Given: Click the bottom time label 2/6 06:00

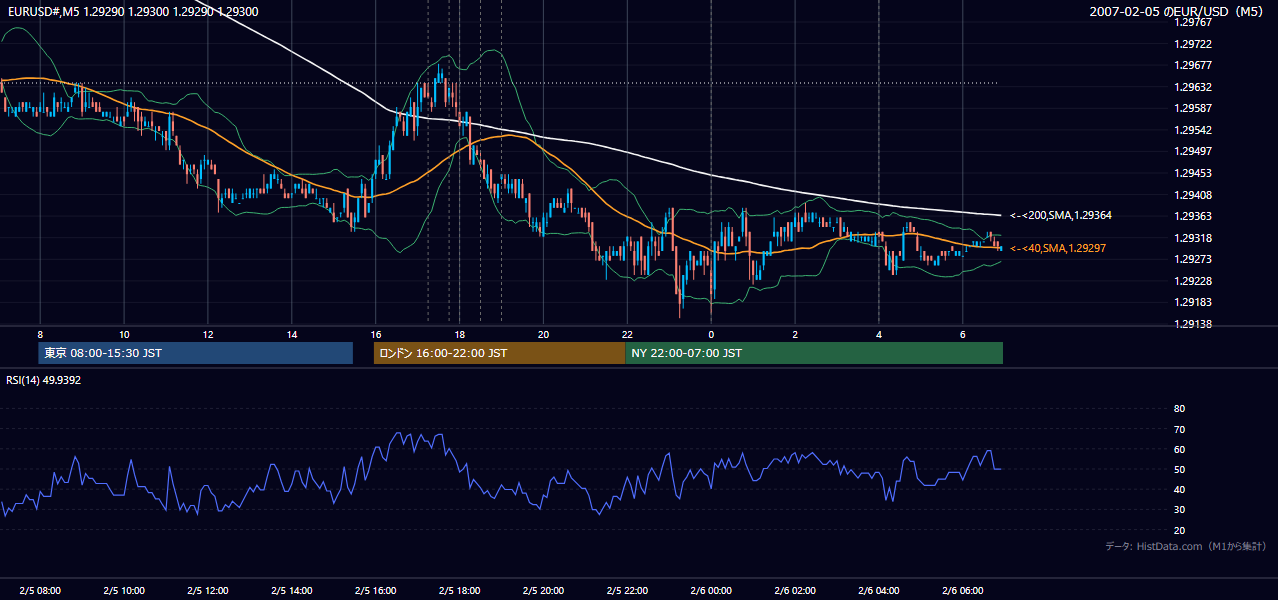Looking at the screenshot, I should pyautogui.click(x=963, y=591).
